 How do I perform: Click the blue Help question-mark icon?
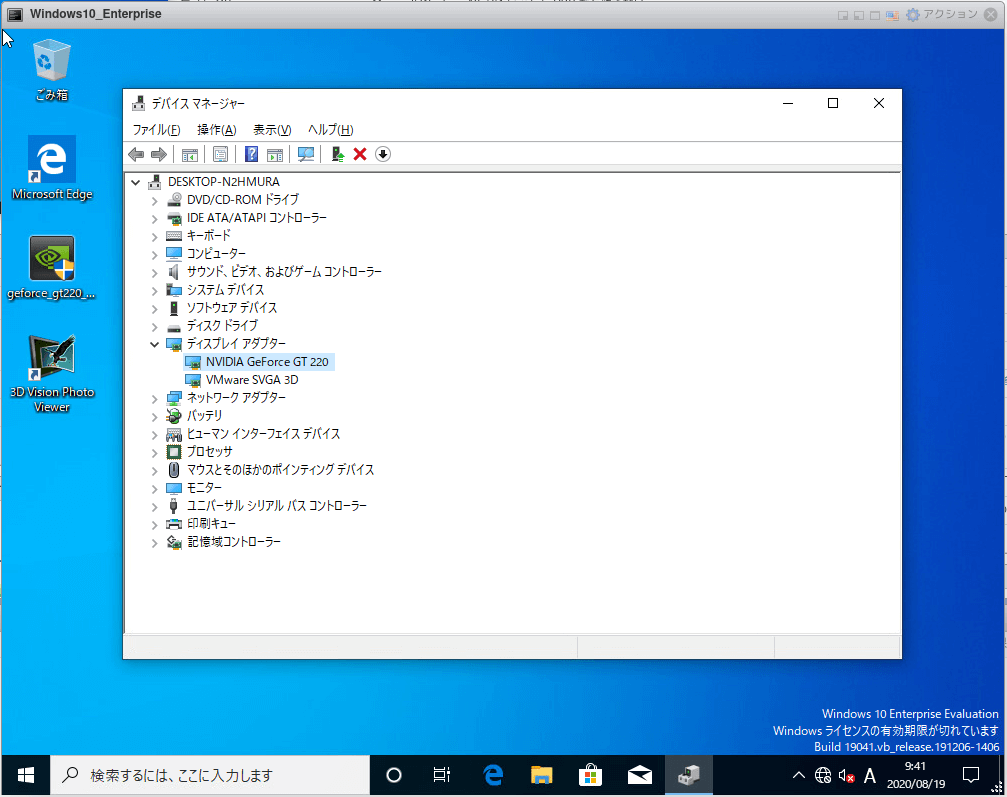coord(252,154)
